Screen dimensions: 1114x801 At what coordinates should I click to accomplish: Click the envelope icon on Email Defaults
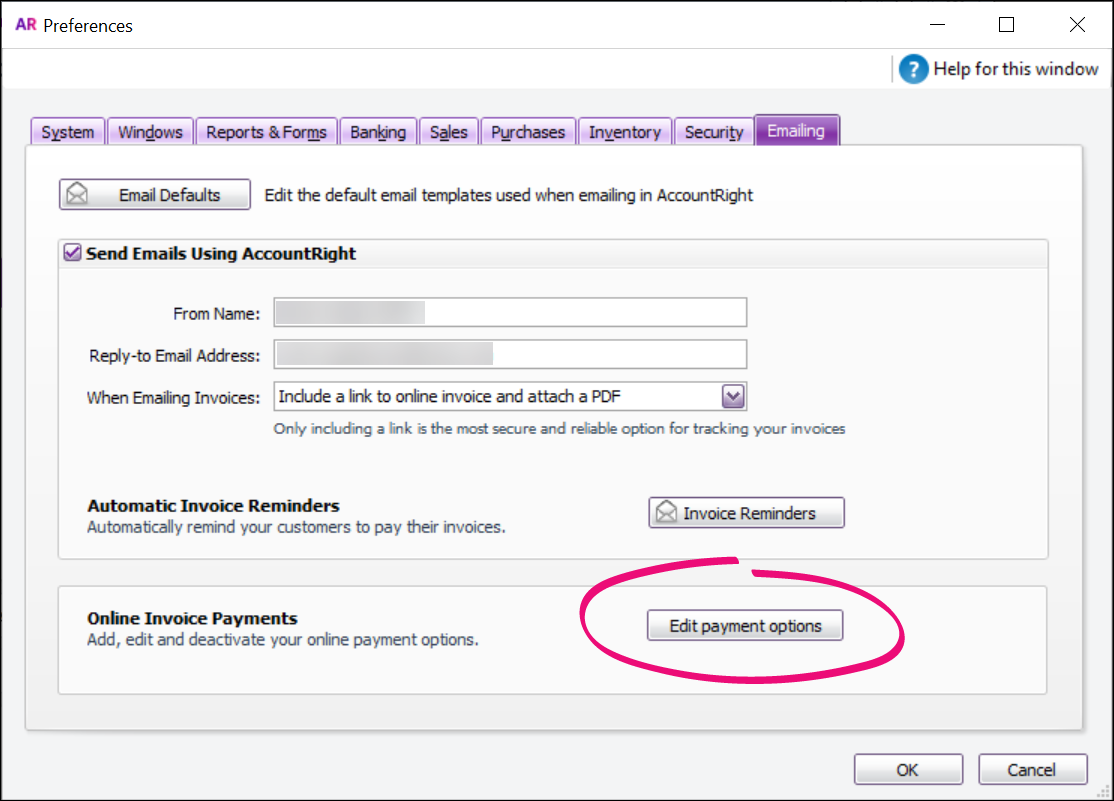76,195
